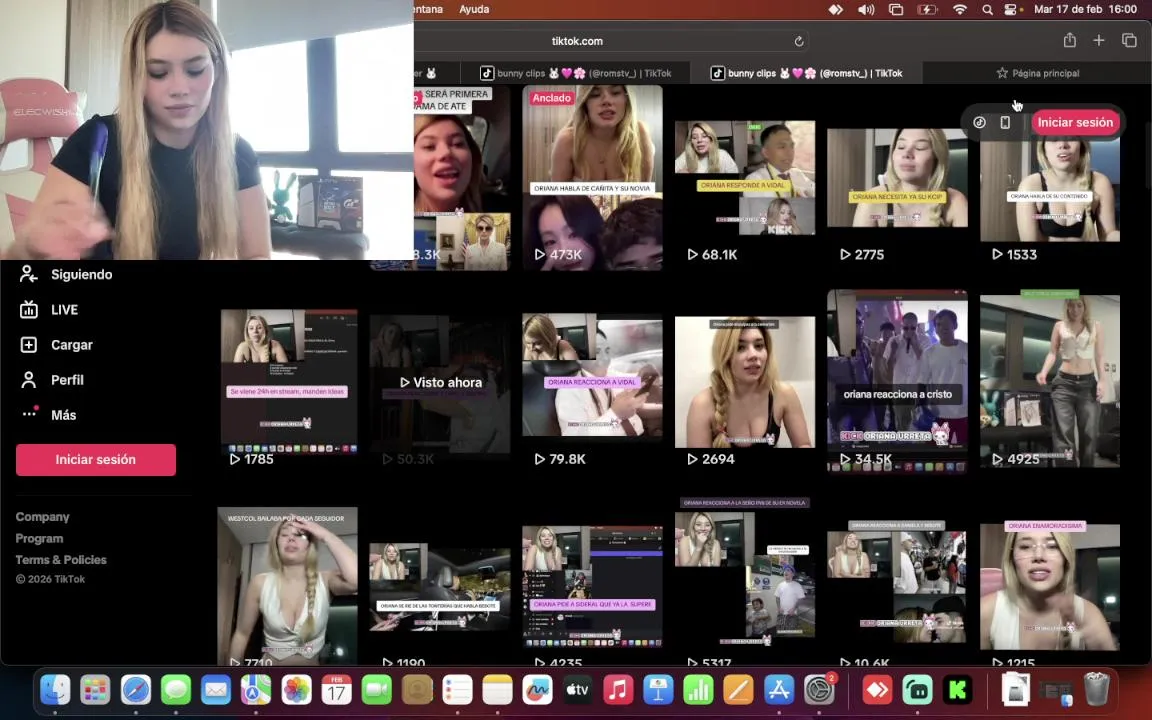The width and height of the screenshot is (1152, 720).
Task: Click the volume icon in menu bar
Action: [865, 10]
